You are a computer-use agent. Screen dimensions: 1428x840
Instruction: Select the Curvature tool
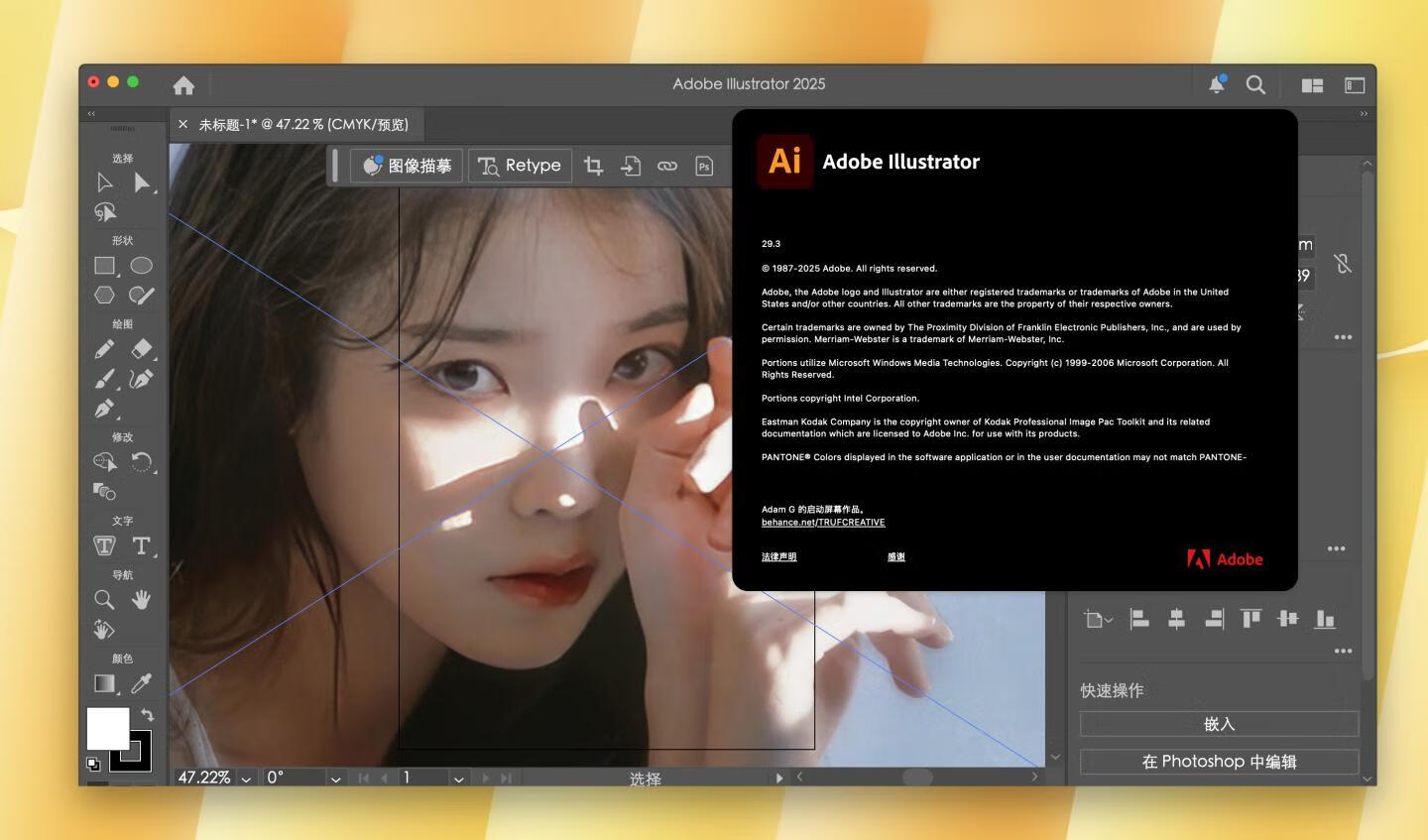pyautogui.click(x=142, y=379)
